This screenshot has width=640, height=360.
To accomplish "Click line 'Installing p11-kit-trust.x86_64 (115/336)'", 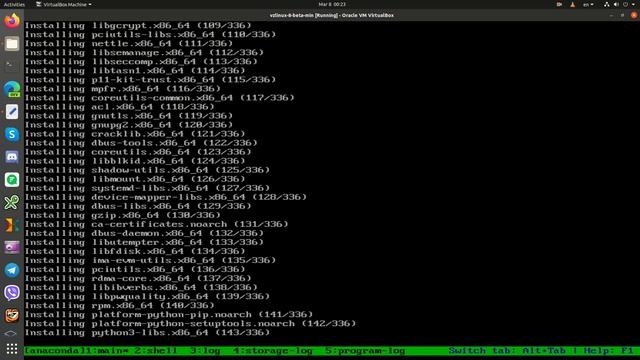I will click(x=150, y=80).
